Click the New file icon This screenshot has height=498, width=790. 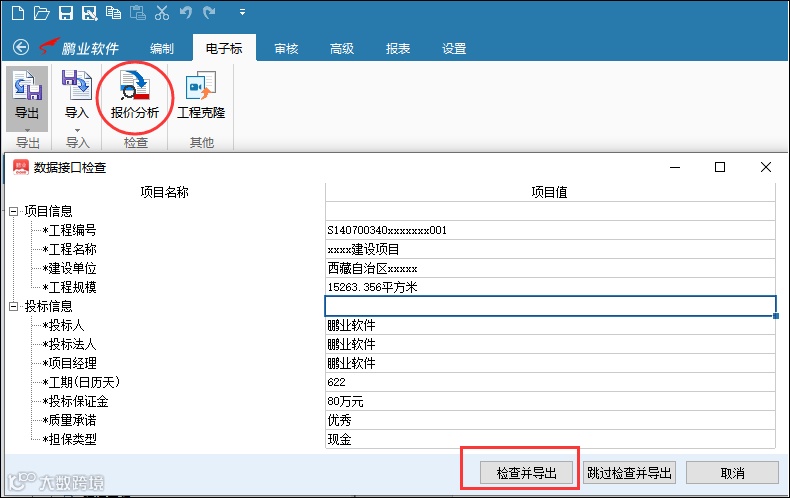click(18, 13)
